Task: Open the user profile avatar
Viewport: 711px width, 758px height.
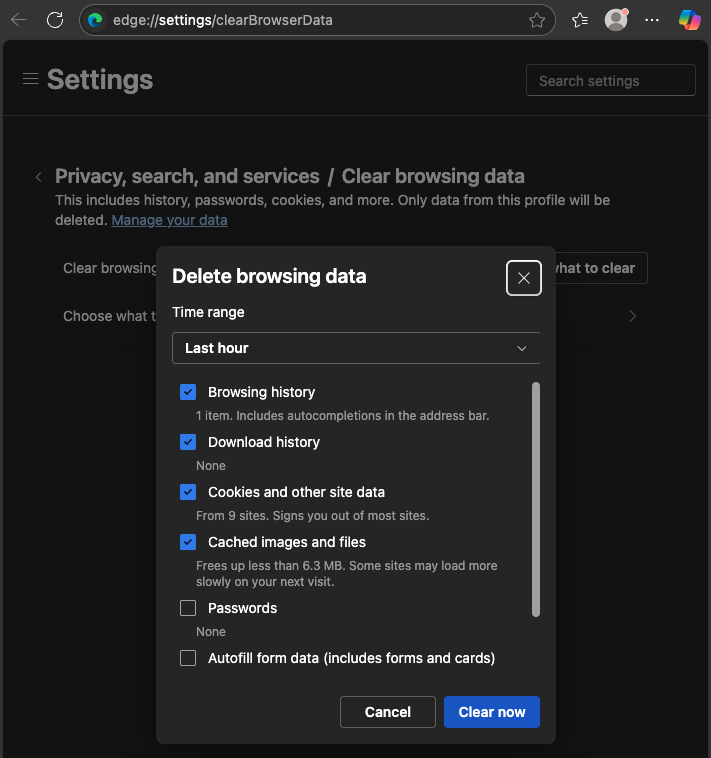Action: [617, 20]
